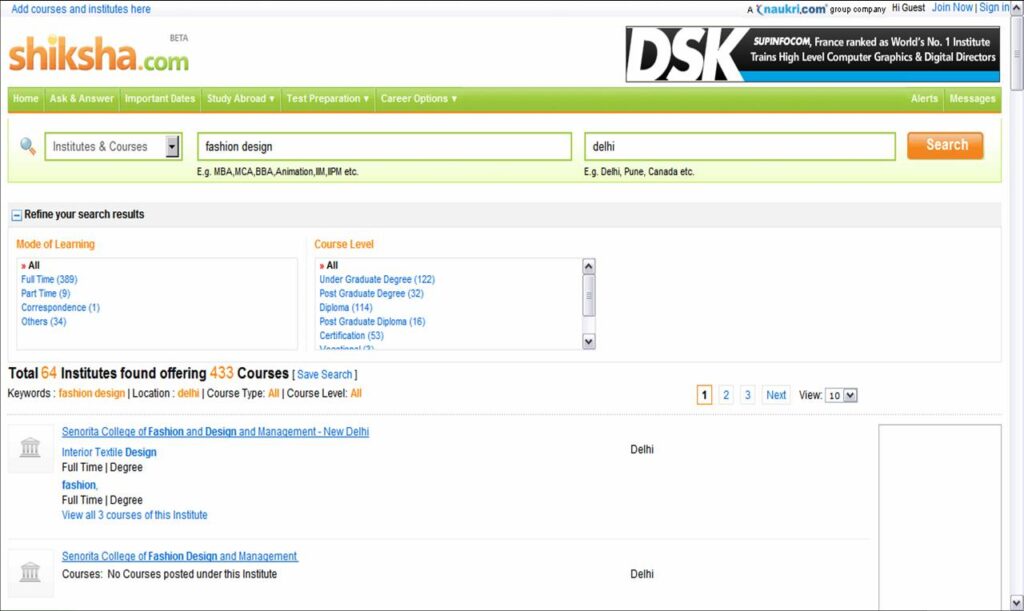
Task: Open the Career Options menu
Action: coord(419,99)
